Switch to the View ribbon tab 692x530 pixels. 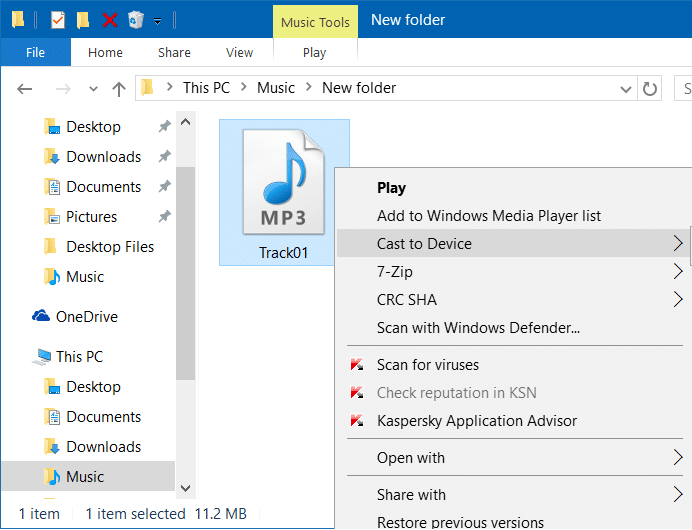click(239, 53)
